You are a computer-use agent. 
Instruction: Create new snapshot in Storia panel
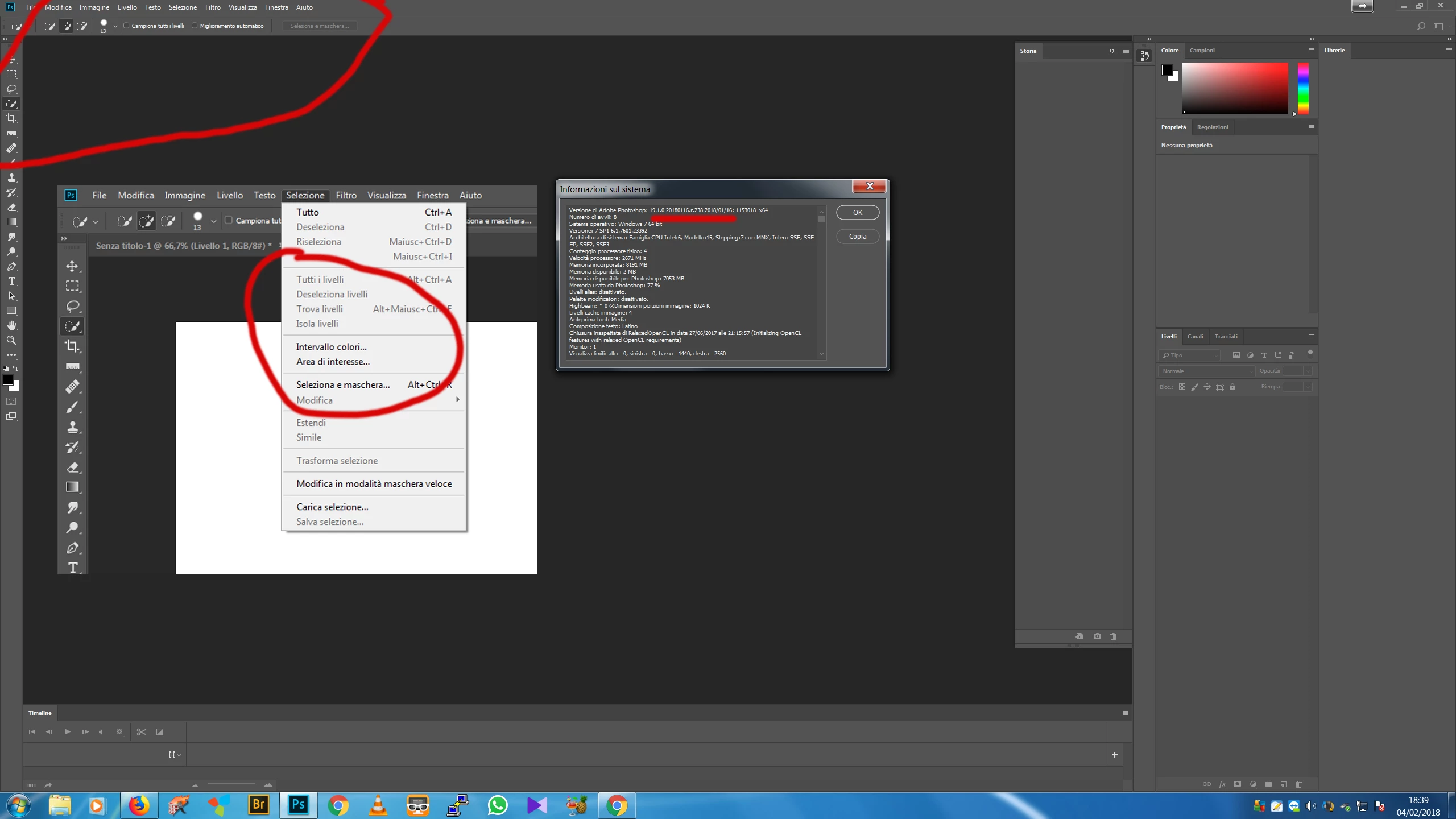1097,636
